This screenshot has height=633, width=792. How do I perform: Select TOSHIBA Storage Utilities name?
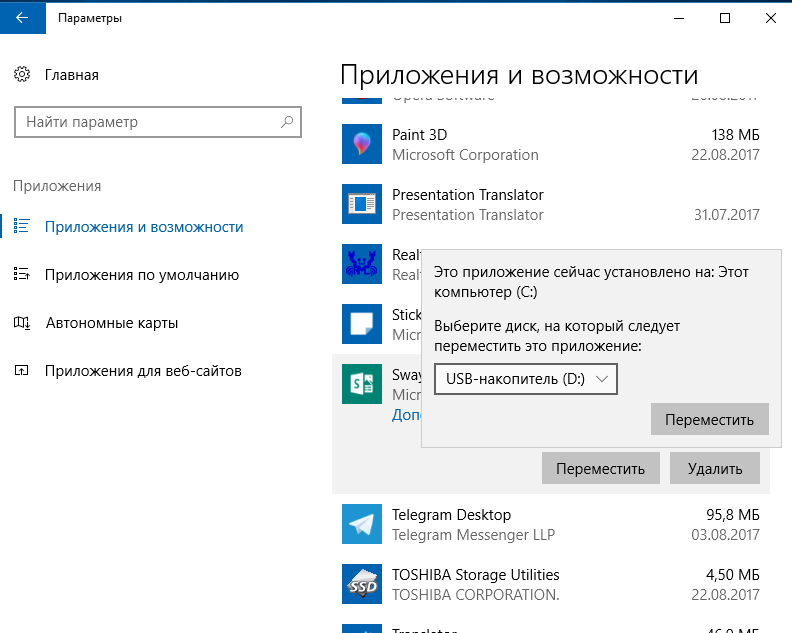pyautogui.click(x=476, y=575)
